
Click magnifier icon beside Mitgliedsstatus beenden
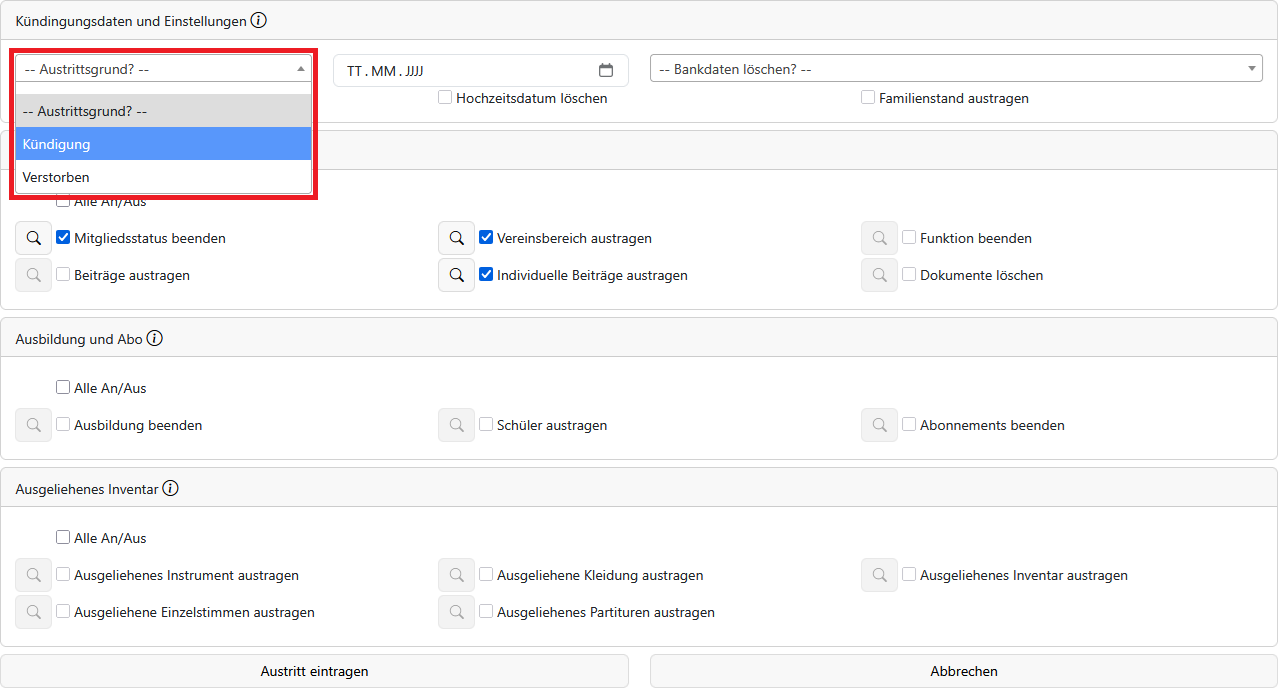point(33,238)
